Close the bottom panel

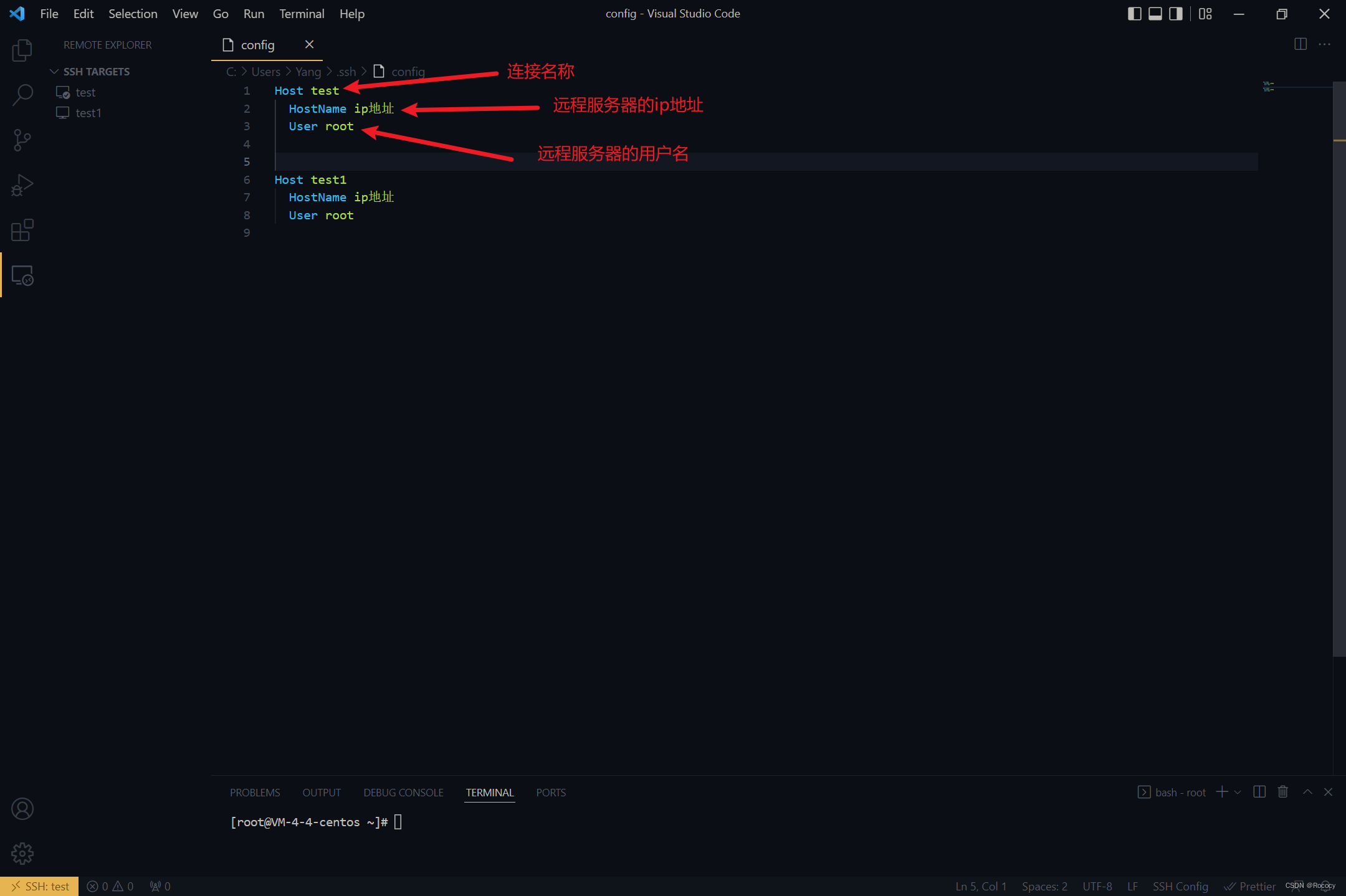[x=1328, y=792]
